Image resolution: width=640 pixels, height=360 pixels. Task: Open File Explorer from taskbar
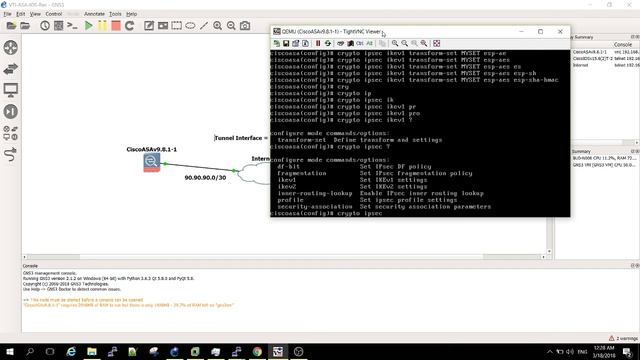[x=92, y=351]
